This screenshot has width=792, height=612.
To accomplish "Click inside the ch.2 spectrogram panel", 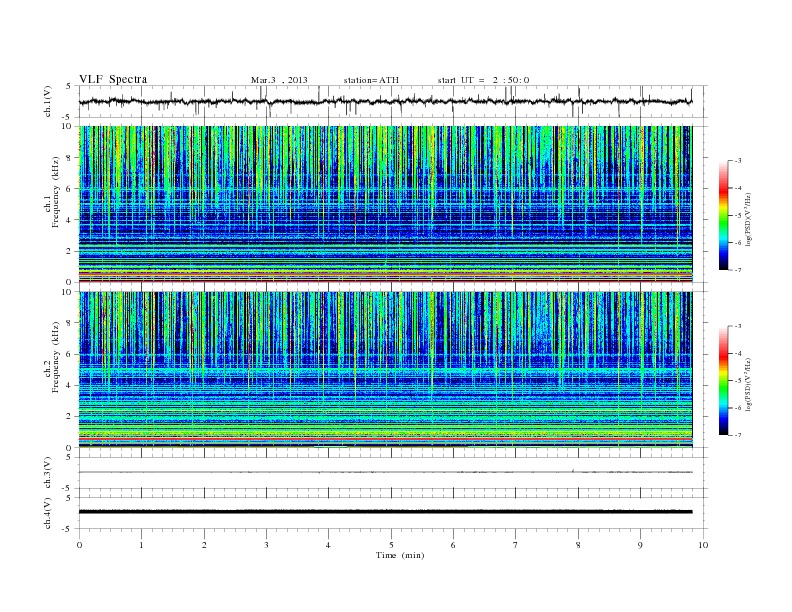I will click(x=386, y=370).
